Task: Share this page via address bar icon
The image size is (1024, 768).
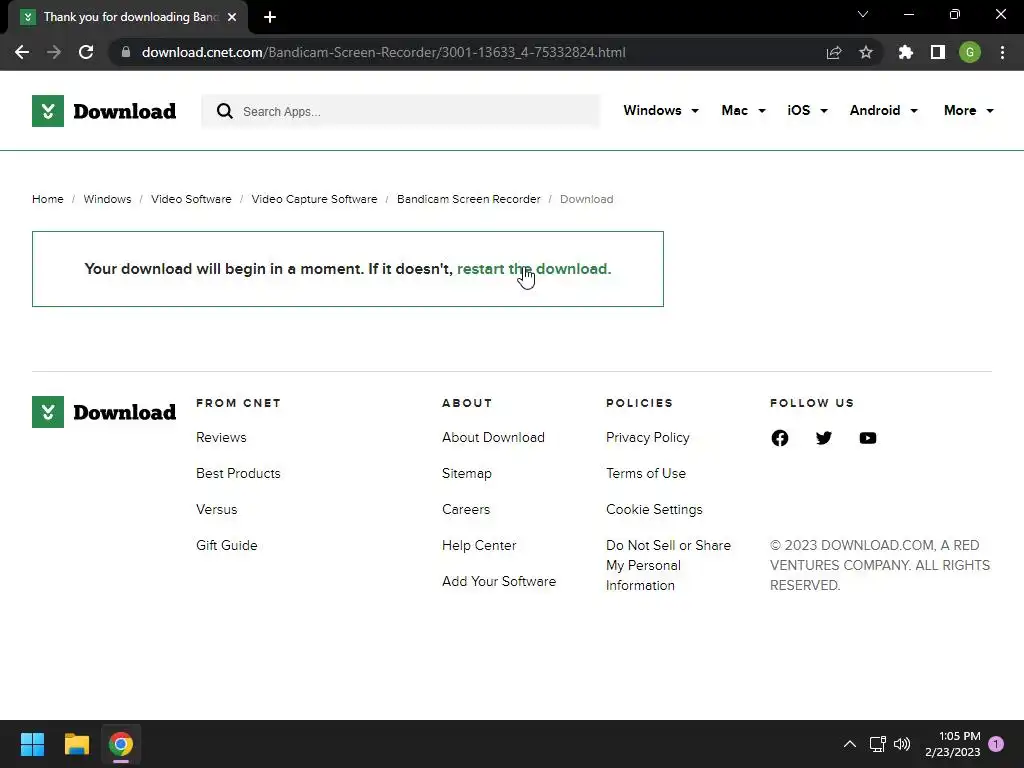Action: (x=834, y=52)
